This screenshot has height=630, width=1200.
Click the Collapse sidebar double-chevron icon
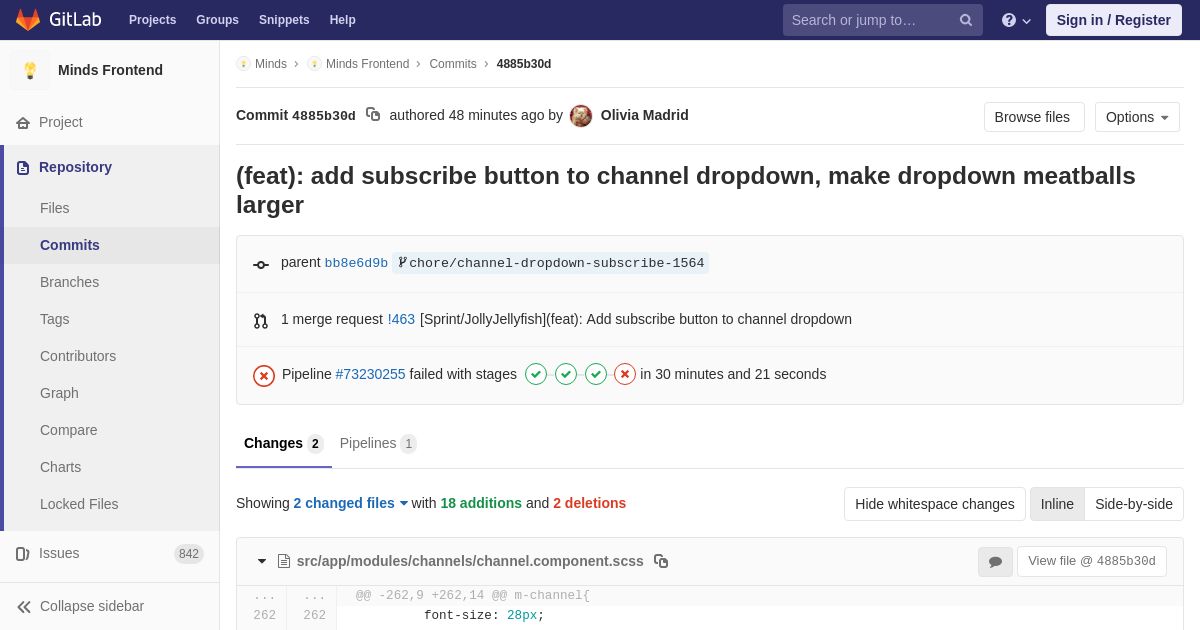24,607
